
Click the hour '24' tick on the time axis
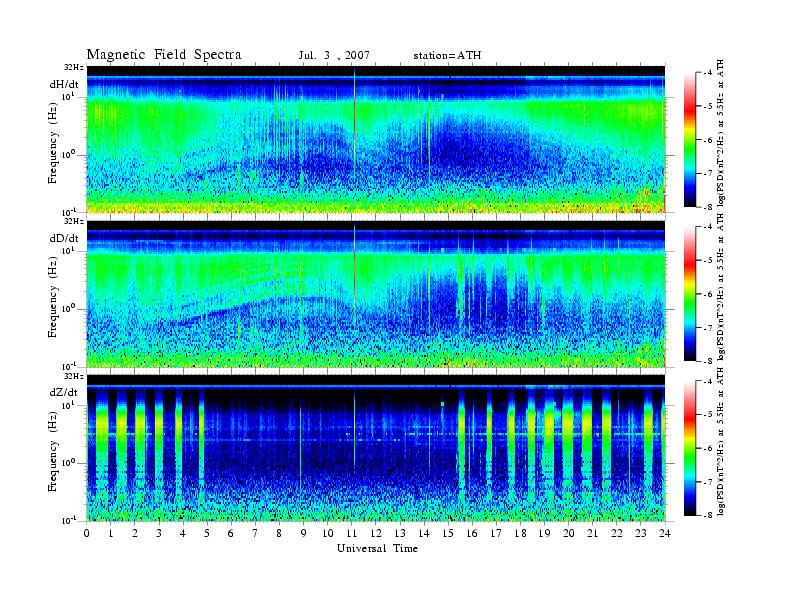coord(665,533)
